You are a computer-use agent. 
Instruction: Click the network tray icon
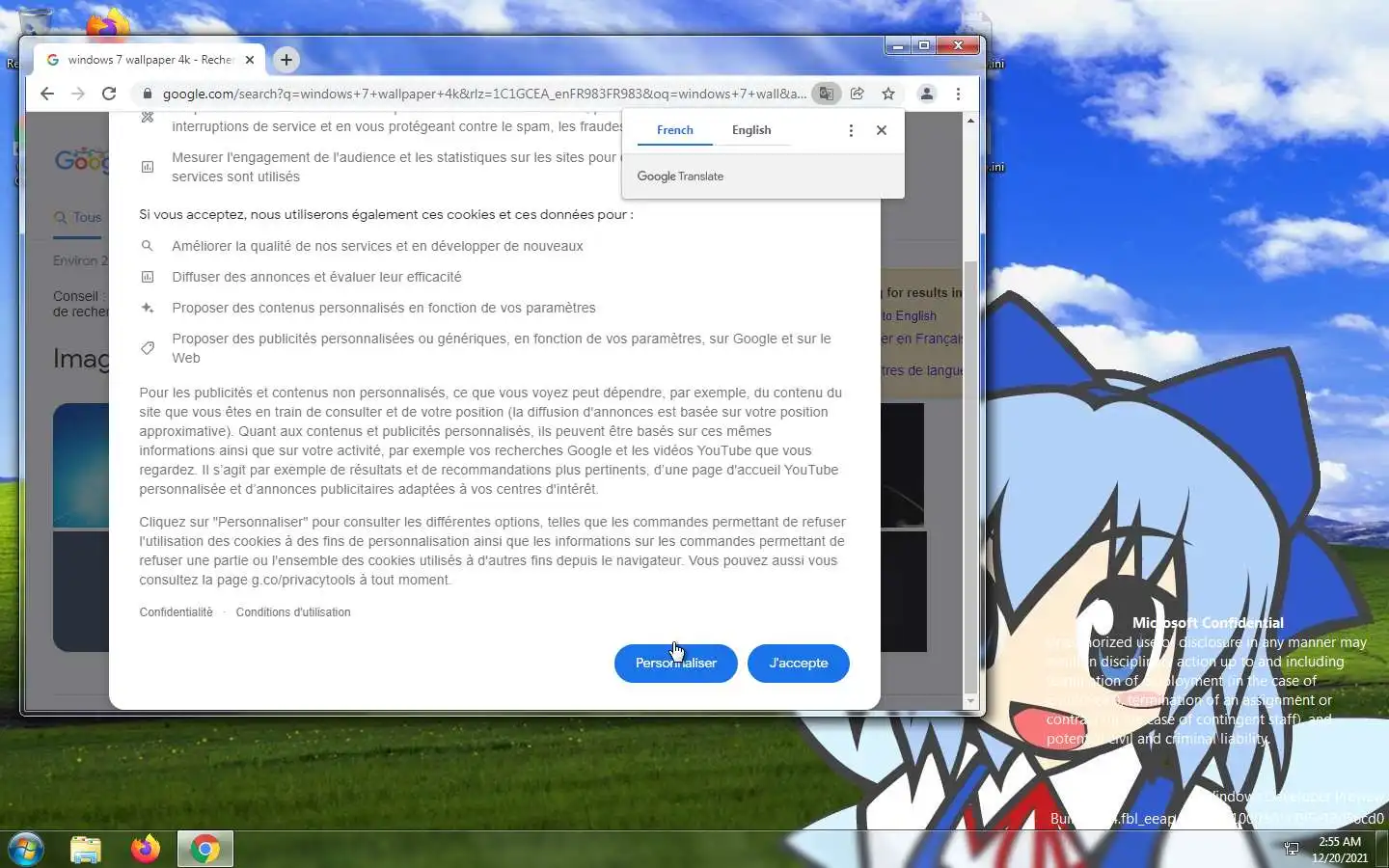[1292, 849]
